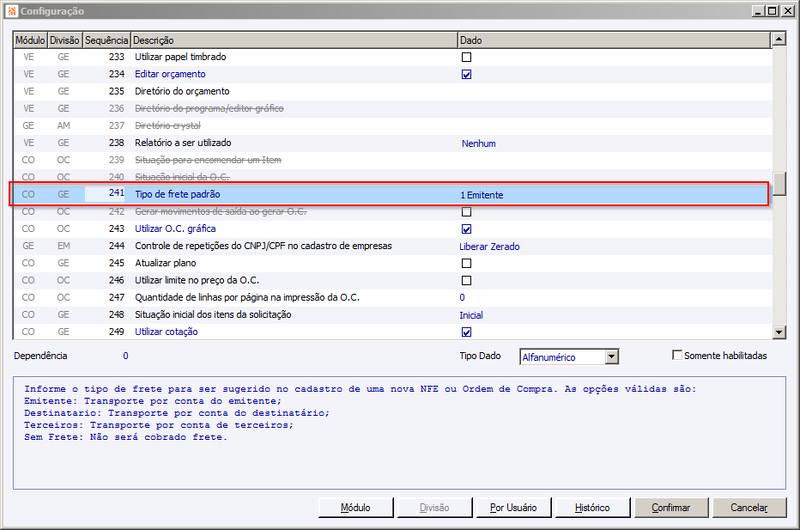Uncheck the Utilizar cotação checkbox
800x530 pixels.
click(x=466, y=332)
